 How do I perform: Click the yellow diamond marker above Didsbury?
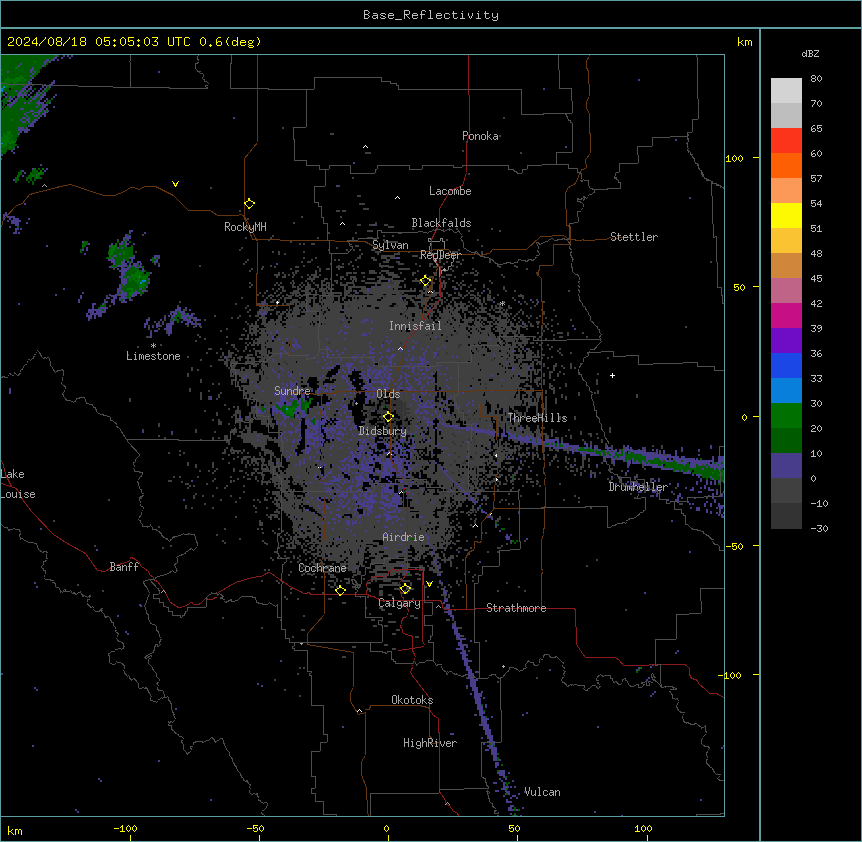click(388, 417)
